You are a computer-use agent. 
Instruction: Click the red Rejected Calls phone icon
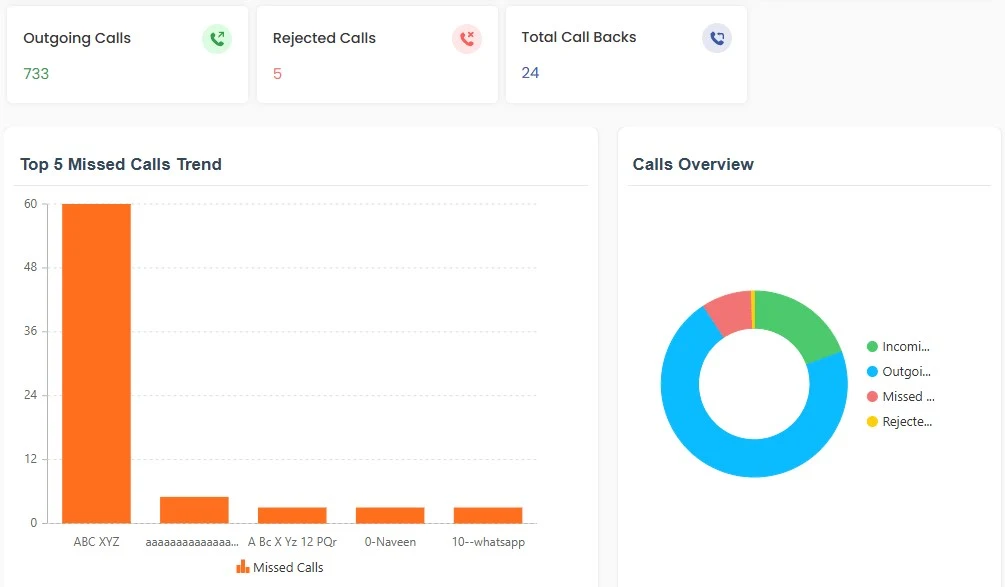pyautogui.click(x=467, y=39)
